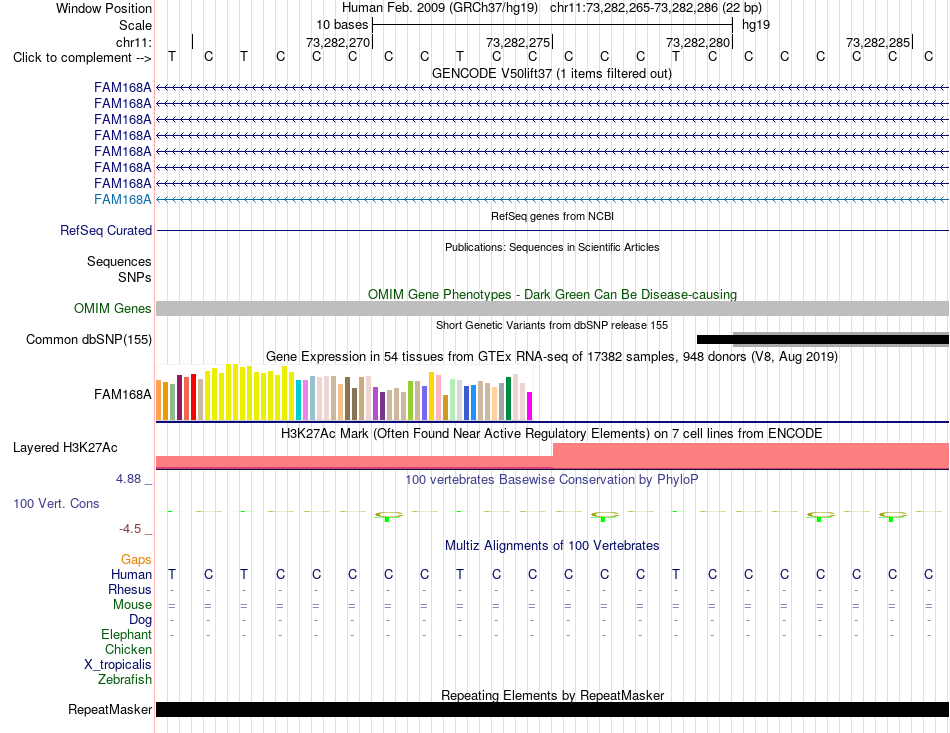
Task: Click the 73,282,285 ruler position
Action: point(878,42)
